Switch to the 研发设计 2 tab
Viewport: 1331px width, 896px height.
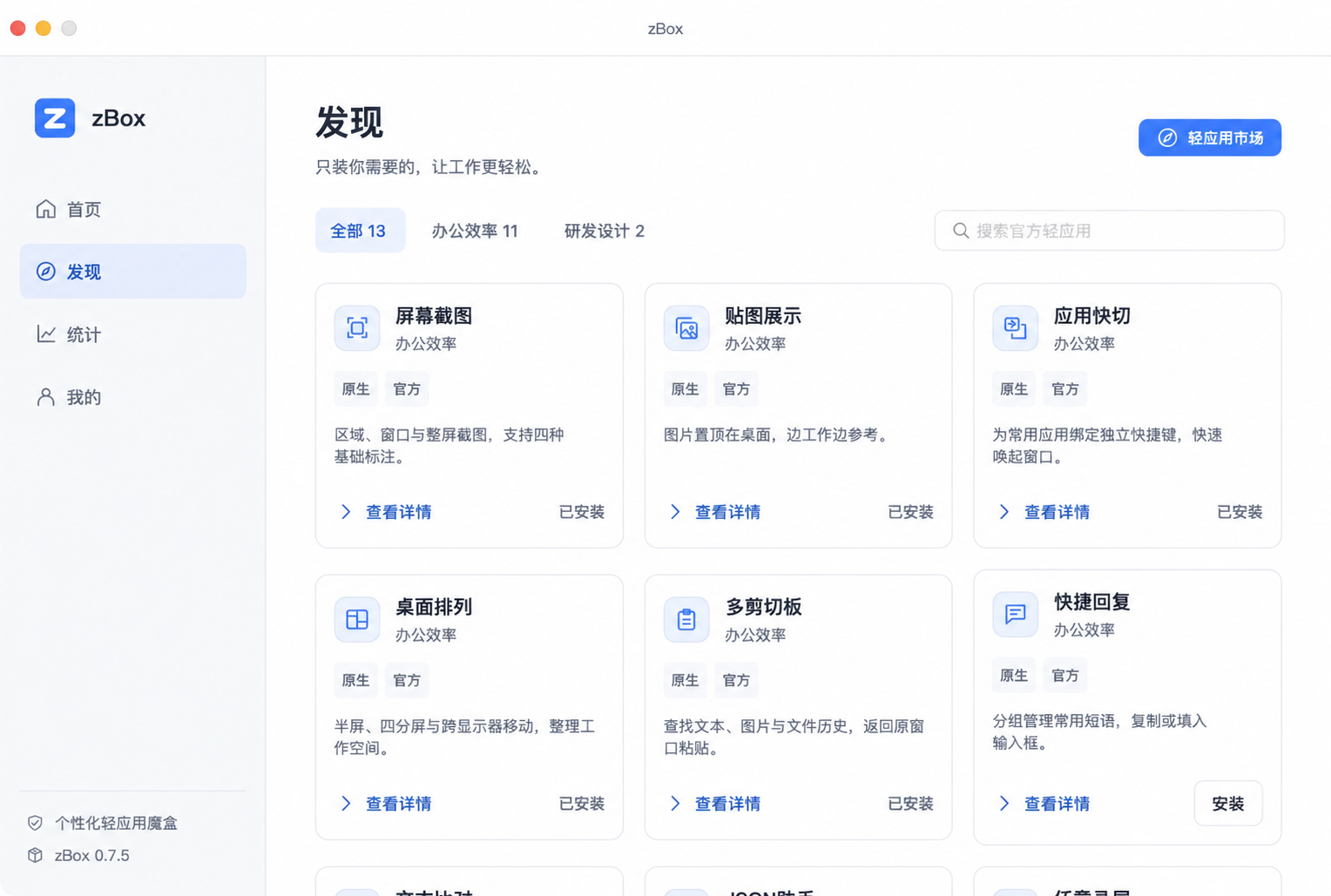coord(605,231)
